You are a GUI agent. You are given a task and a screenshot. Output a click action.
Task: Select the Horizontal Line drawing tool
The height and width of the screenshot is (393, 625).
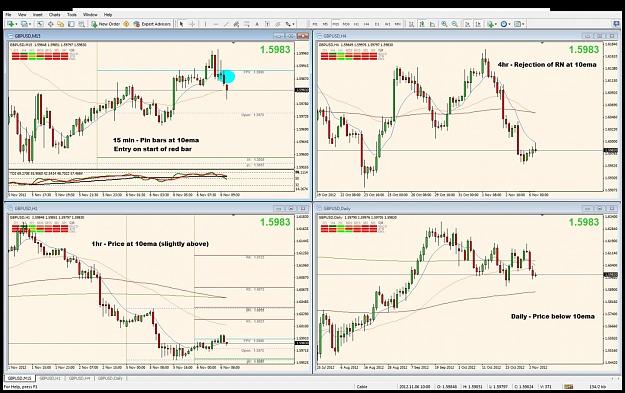(216, 24)
